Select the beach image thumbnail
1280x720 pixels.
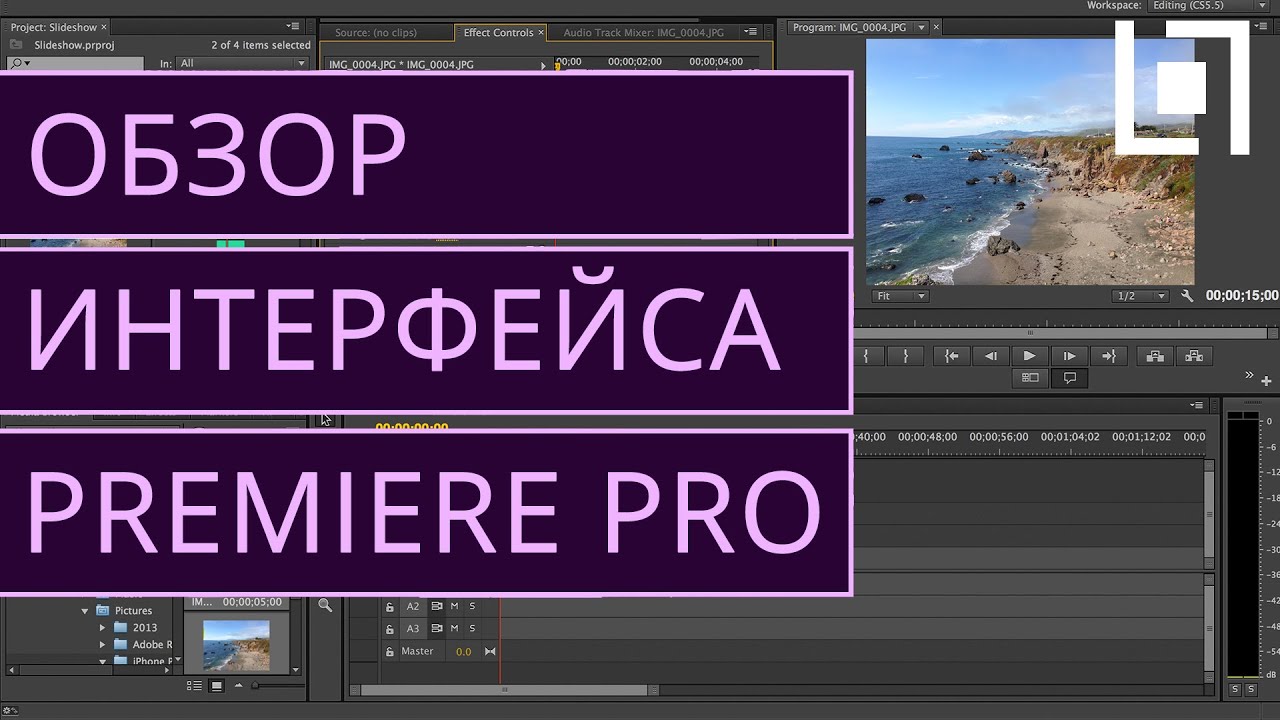point(236,645)
